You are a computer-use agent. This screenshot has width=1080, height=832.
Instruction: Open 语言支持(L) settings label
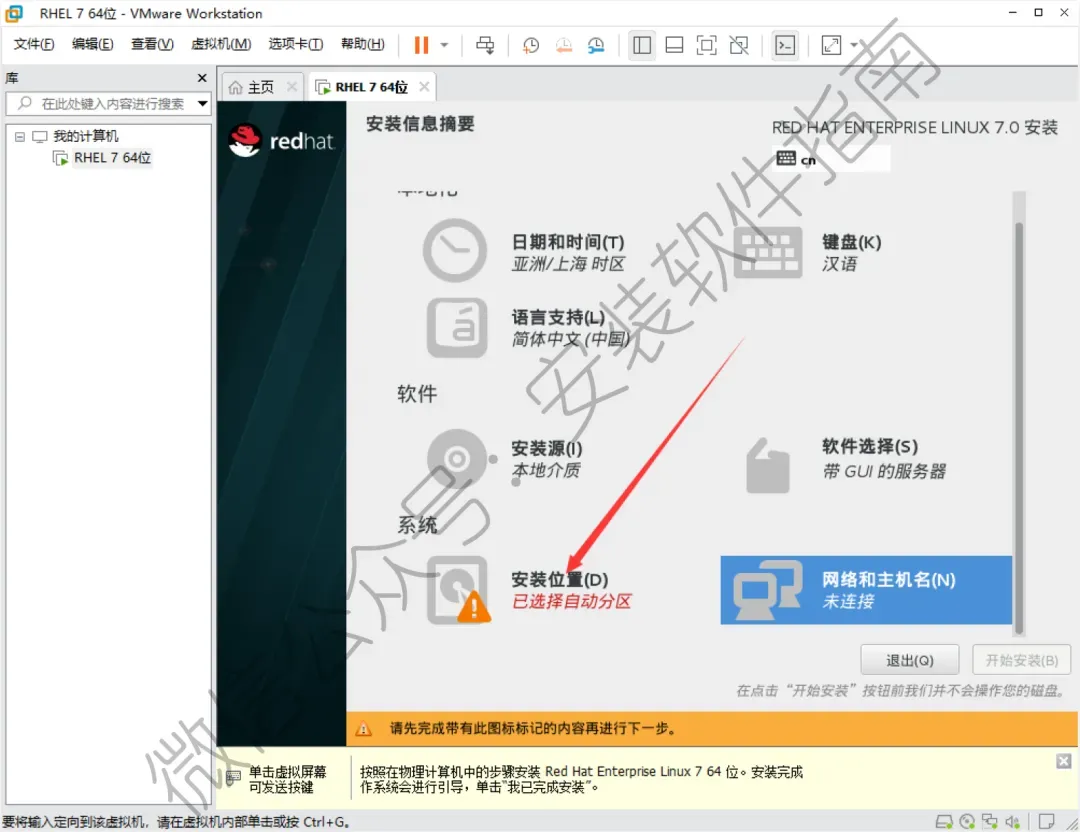point(558,318)
